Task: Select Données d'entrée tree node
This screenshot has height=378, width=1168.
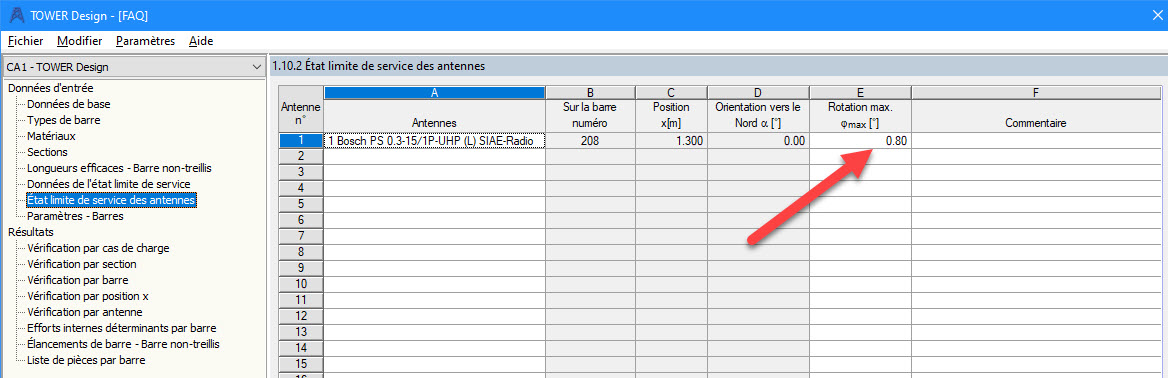Action: pyautogui.click(x=51, y=88)
